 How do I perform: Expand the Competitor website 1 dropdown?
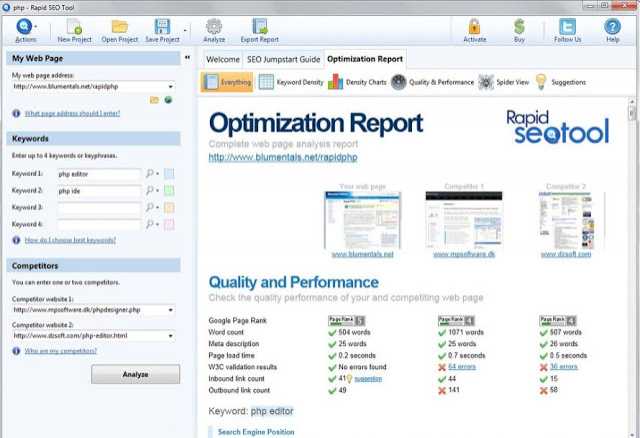[x=171, y=310]
